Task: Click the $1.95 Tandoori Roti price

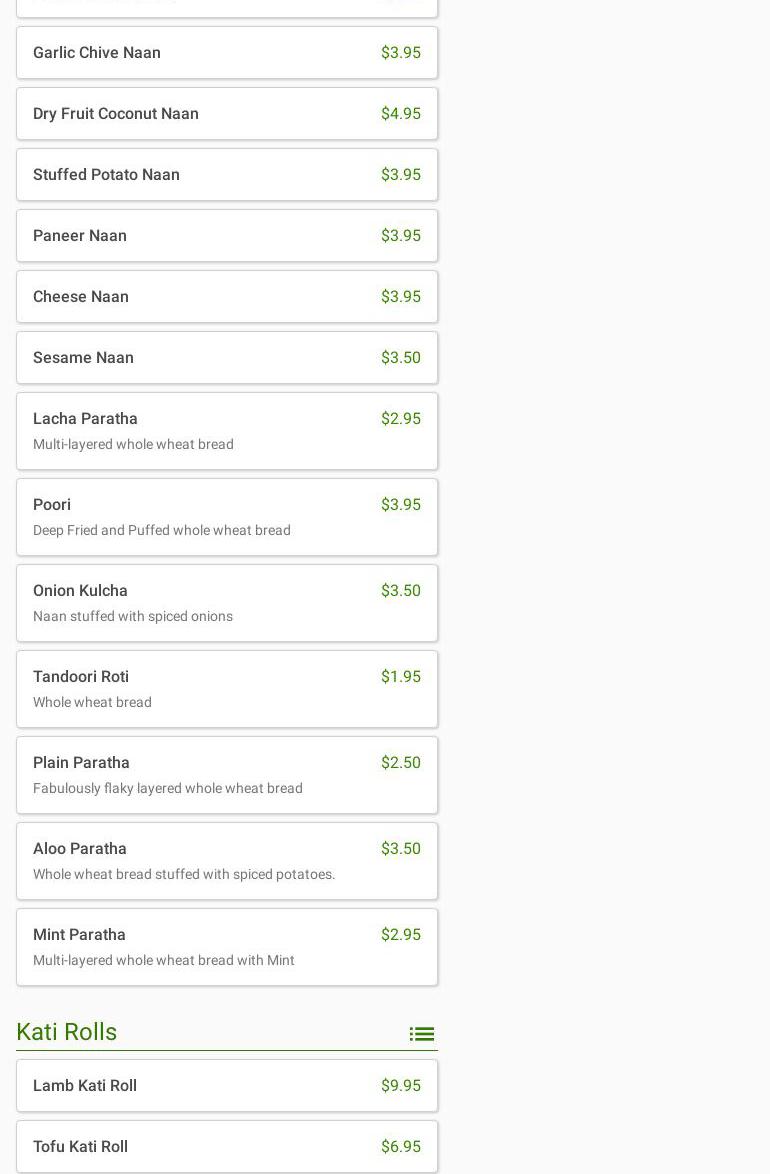Action: 400,677
